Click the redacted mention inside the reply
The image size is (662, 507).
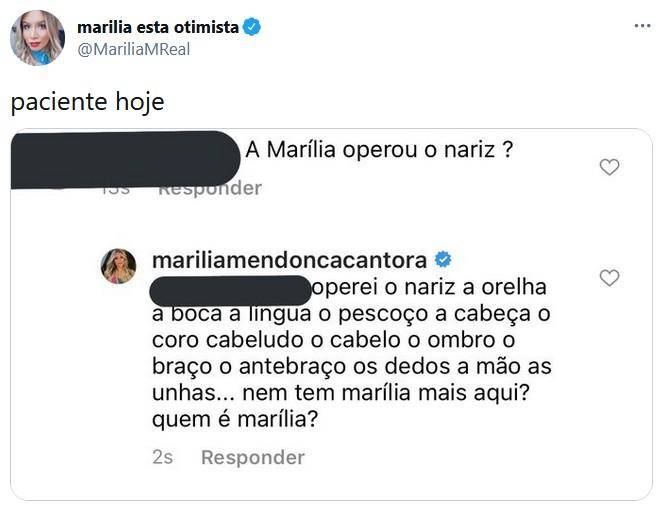pos(230,289)
